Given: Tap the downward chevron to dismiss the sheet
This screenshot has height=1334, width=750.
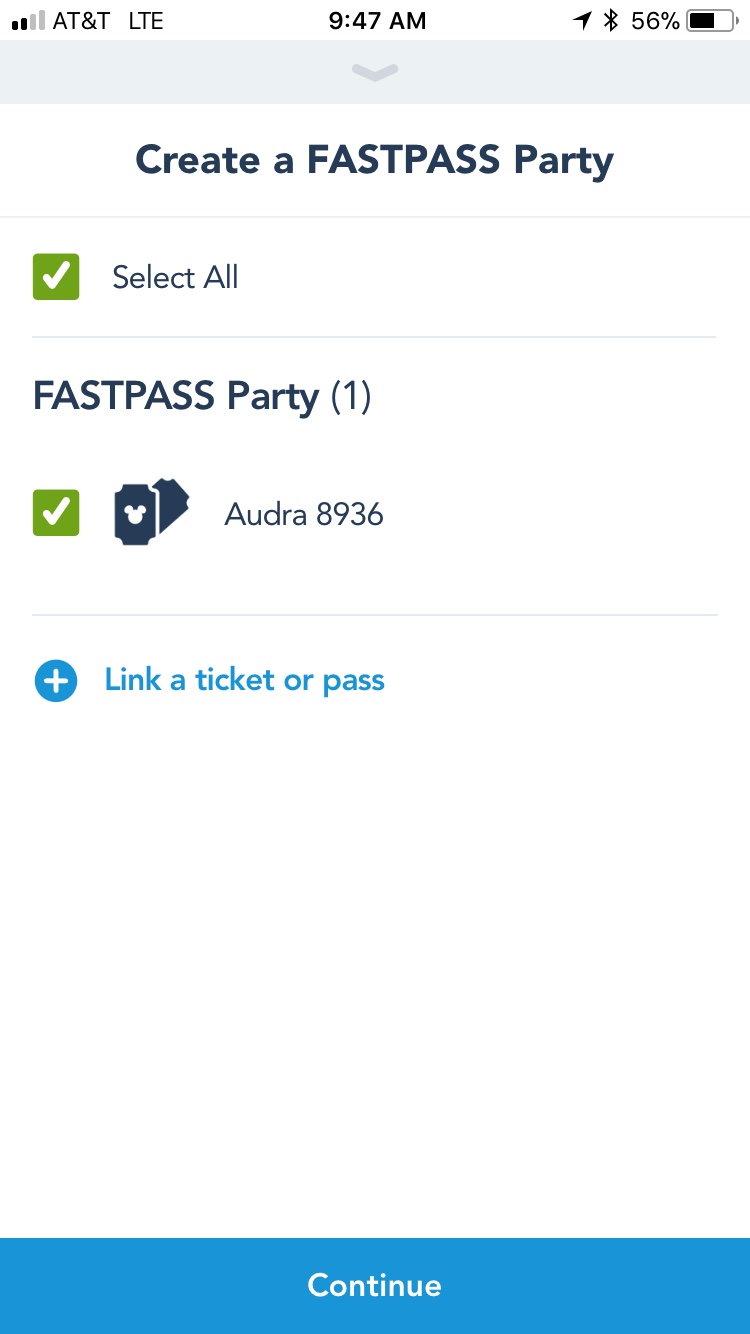Looking at the screenshot, I should coord(375,72).
